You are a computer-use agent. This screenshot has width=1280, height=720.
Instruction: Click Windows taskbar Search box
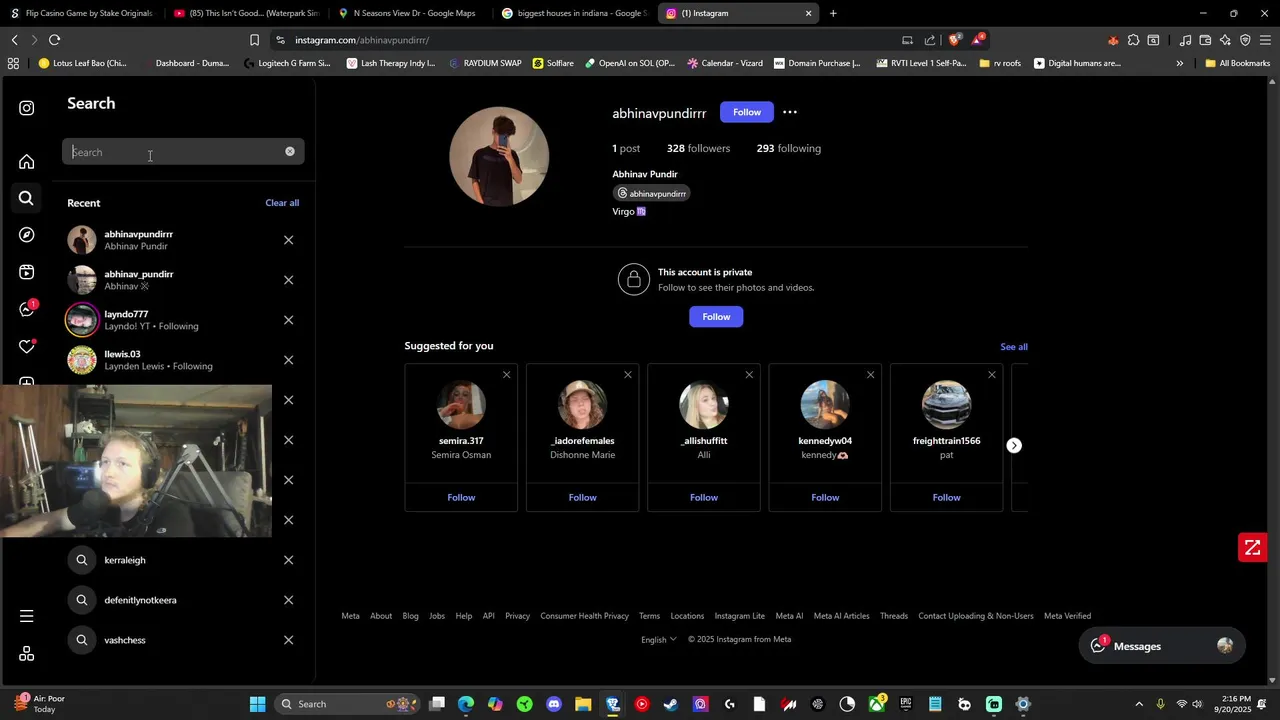[346, 704]
